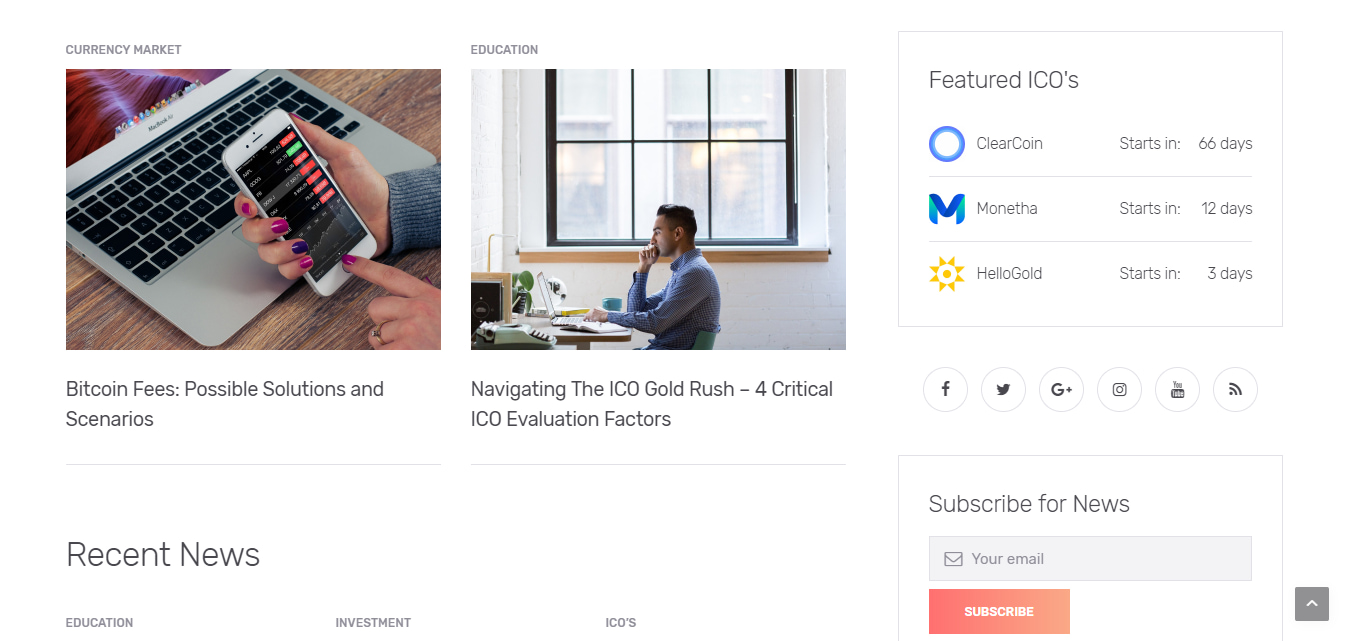Open the Twitter social icon

tap(1003, 390)
